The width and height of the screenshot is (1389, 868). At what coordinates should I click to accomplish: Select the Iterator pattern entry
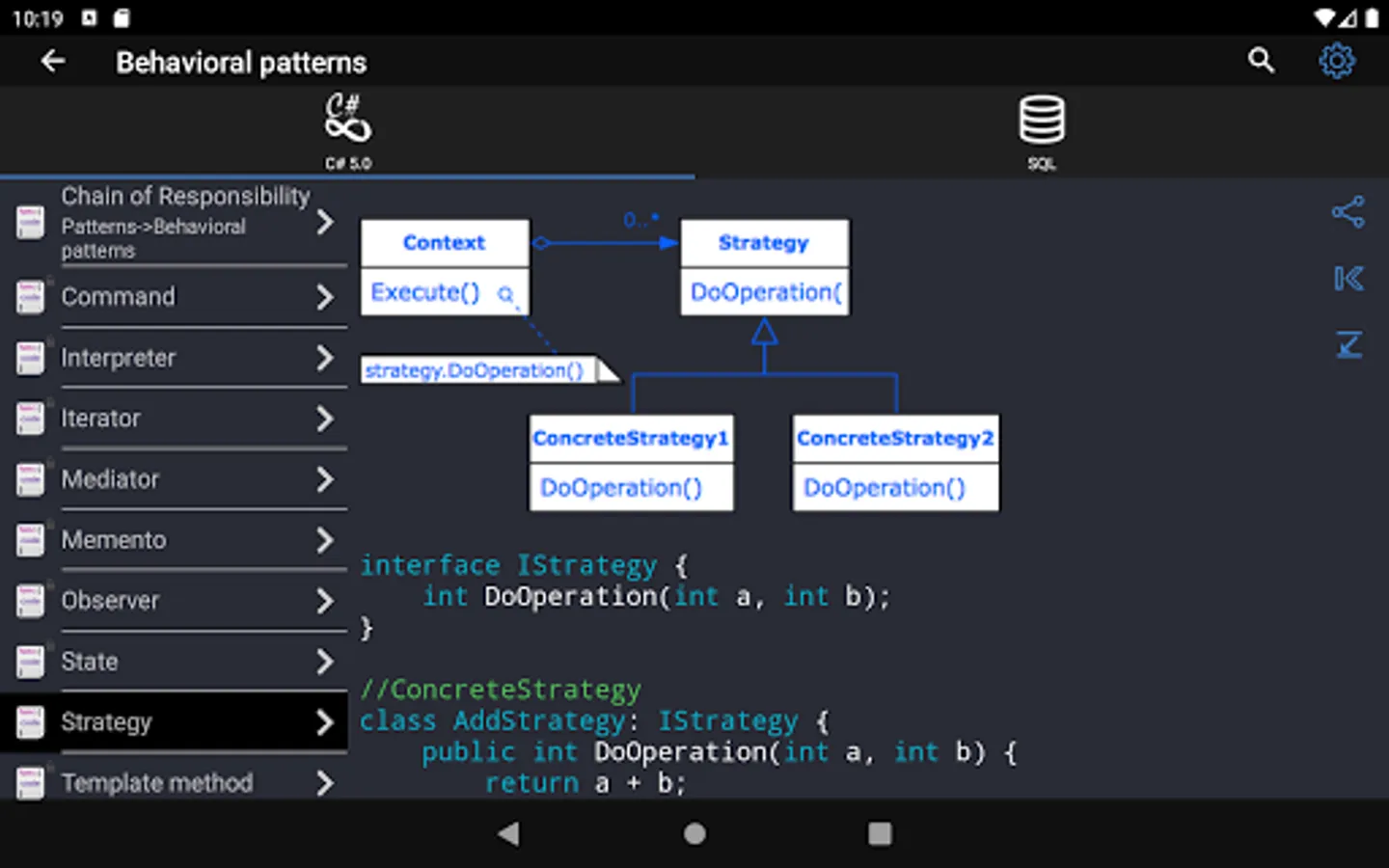pyautogui.click(x=174, y=419)
